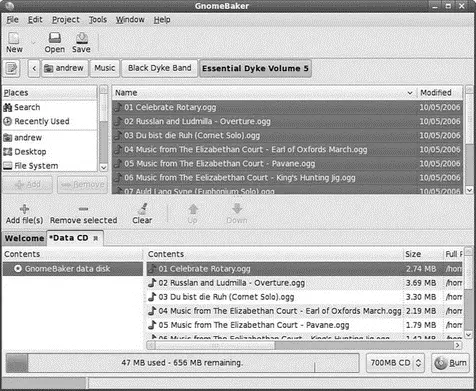Go to the andrew path folder
This screenshot has height=391, width=476.
(65, 68)
